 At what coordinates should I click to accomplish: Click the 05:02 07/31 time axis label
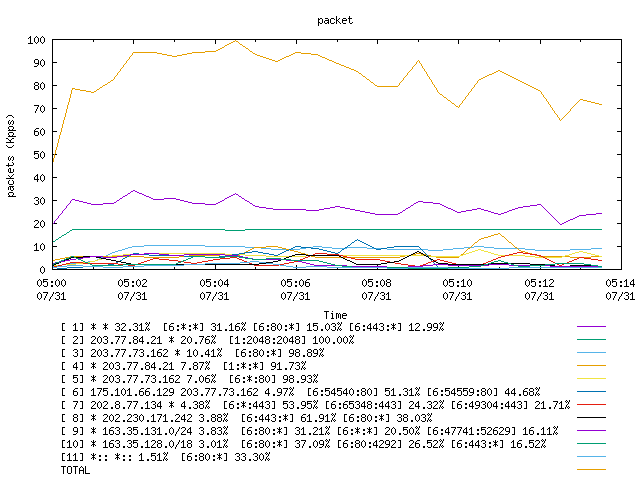pyautogui.click(x=133, y=289)
